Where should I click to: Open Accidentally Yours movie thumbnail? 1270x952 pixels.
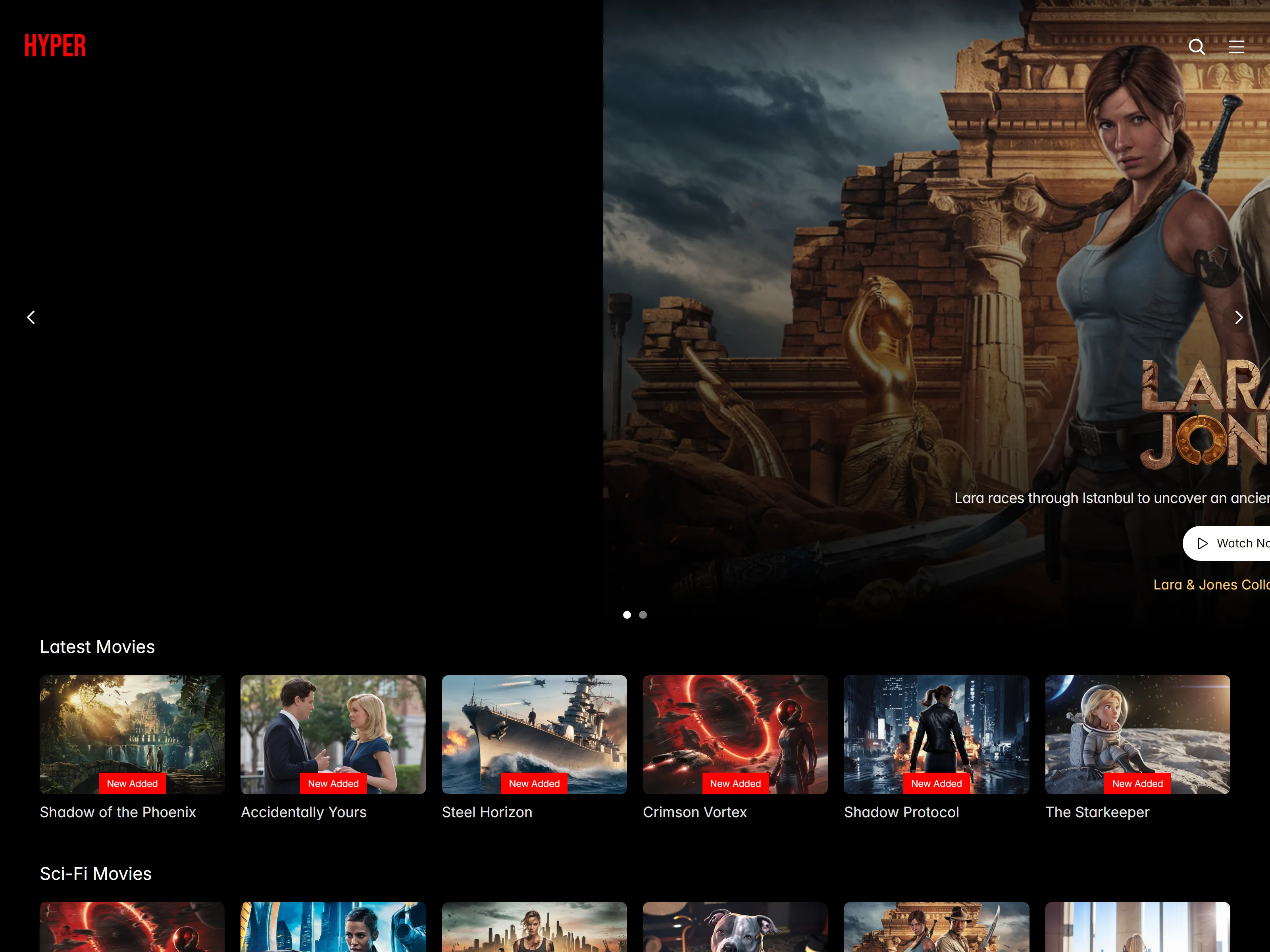pyautogui.click(x=333, y=735)
